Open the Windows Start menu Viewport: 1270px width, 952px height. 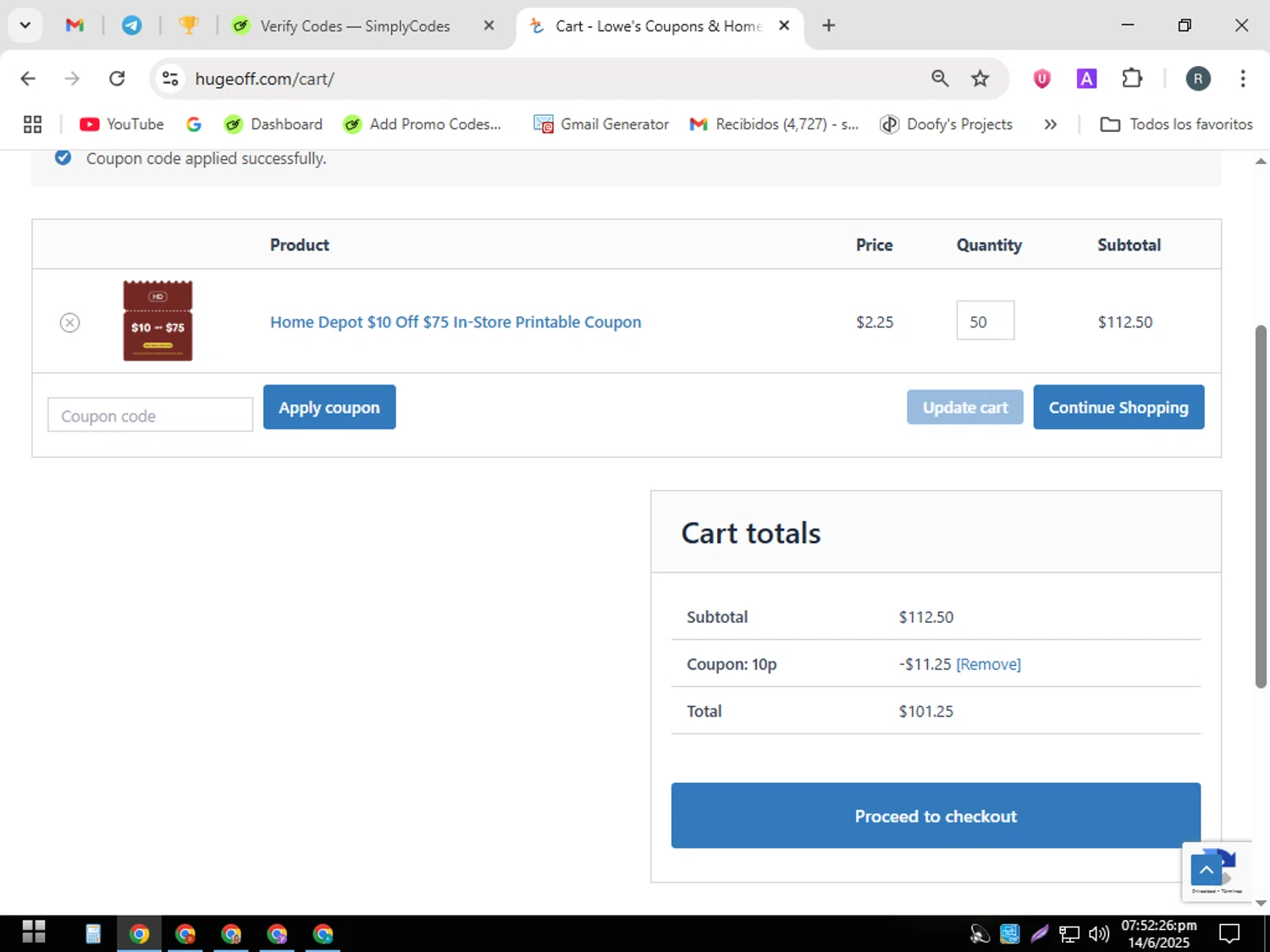tap(34, 933)
